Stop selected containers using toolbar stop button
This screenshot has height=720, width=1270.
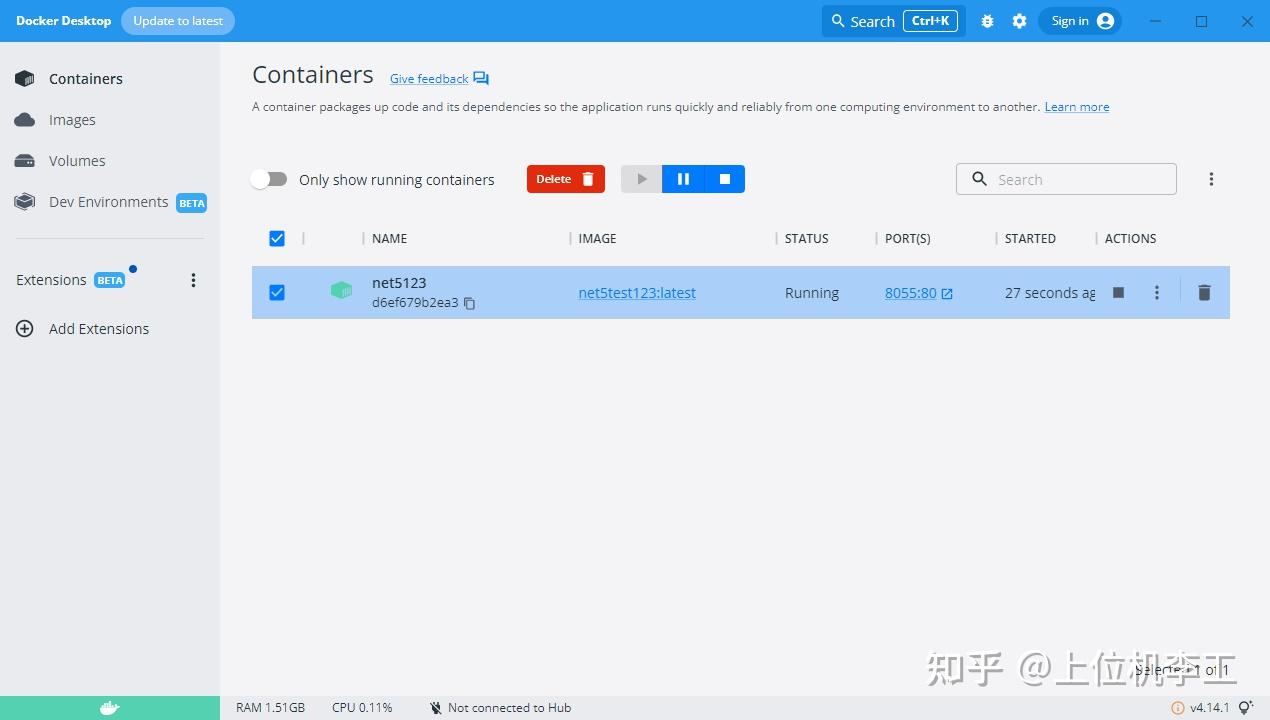click(x=725, y=179)
